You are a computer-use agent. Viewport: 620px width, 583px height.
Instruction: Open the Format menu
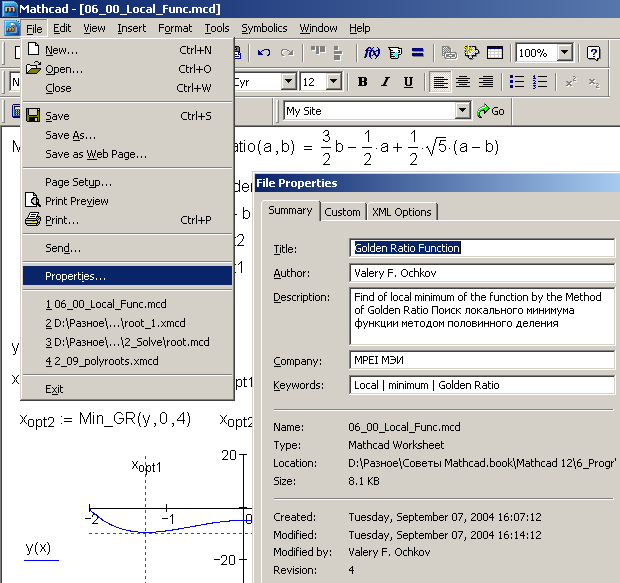[175, 28]
